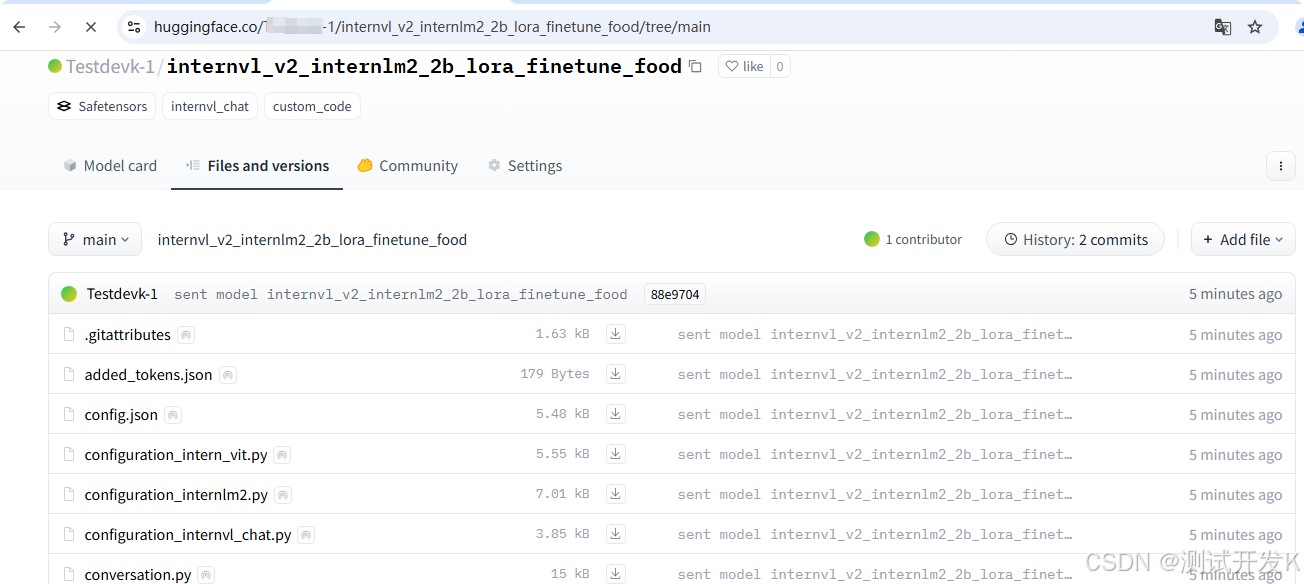Download the configuration_intern_vit.py file
Viewport: 1304px width, 584px height.
pyautogui.click(x=616, y=454)
